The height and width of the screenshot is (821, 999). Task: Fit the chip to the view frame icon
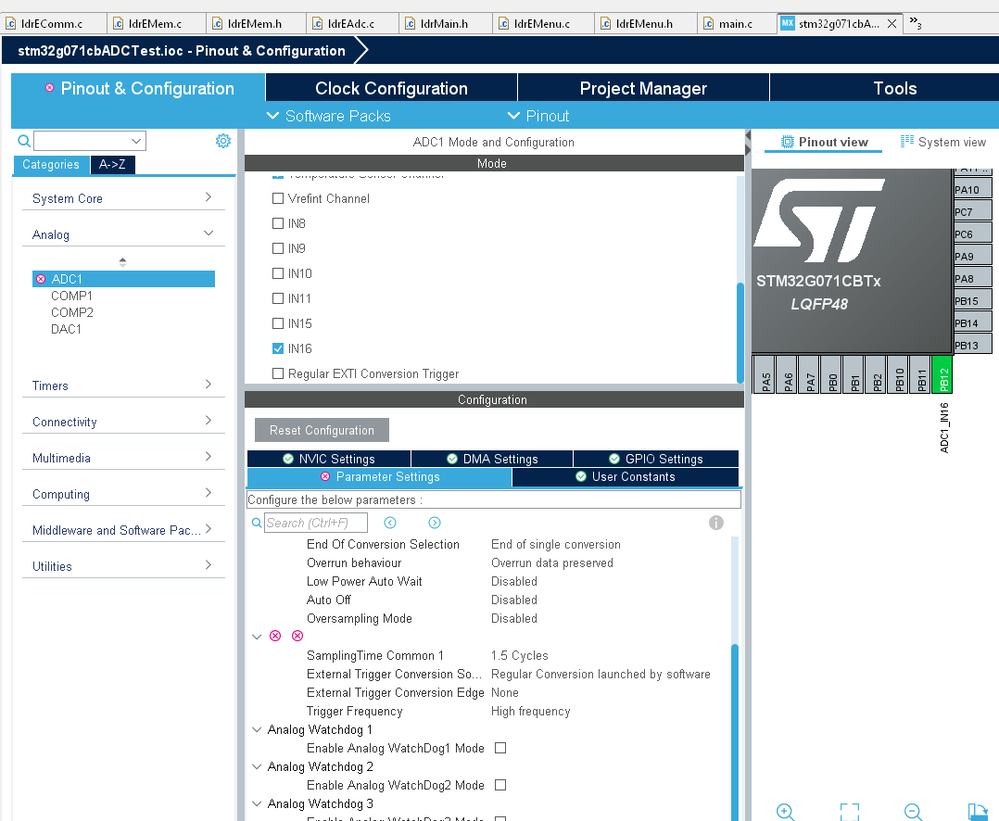pyautogui.click(x=849, y=811)
